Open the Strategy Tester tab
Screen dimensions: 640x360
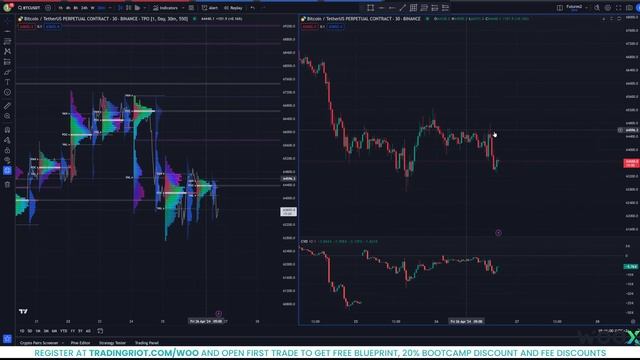[112, 343]
